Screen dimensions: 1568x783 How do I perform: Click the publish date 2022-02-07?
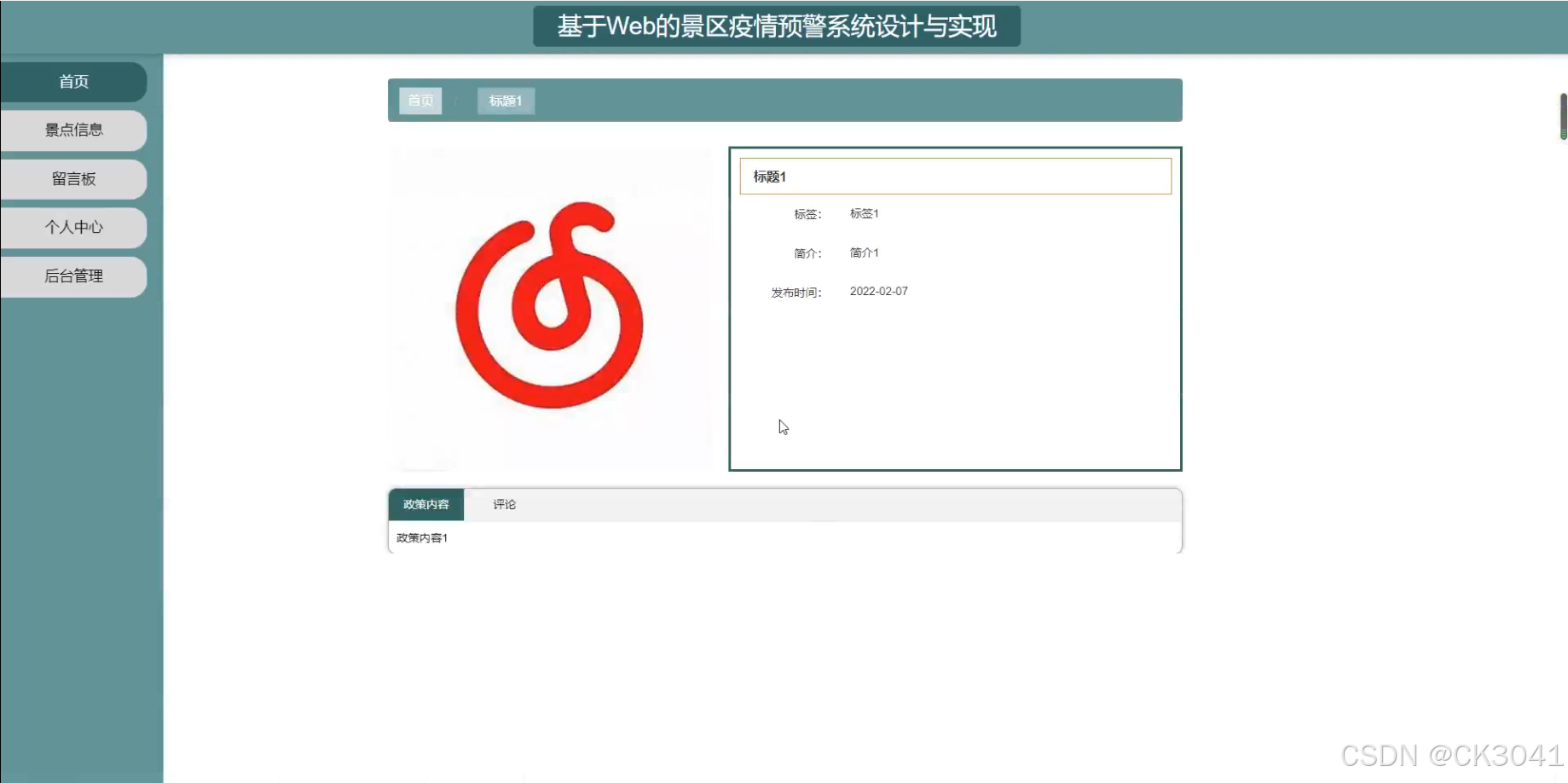pyautogui.click(x=878, y=291)
